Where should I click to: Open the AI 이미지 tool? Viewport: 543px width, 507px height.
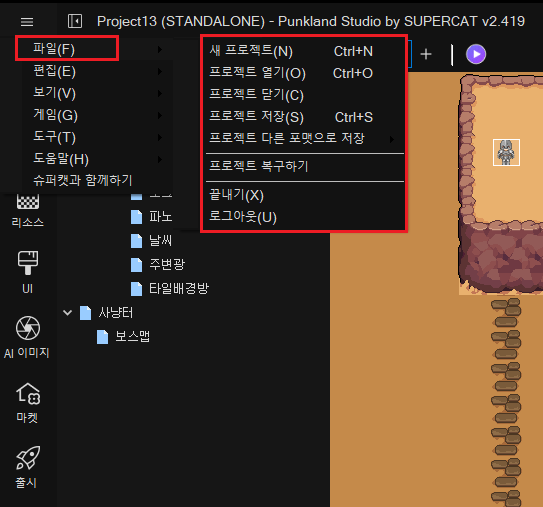click(27, 337)
